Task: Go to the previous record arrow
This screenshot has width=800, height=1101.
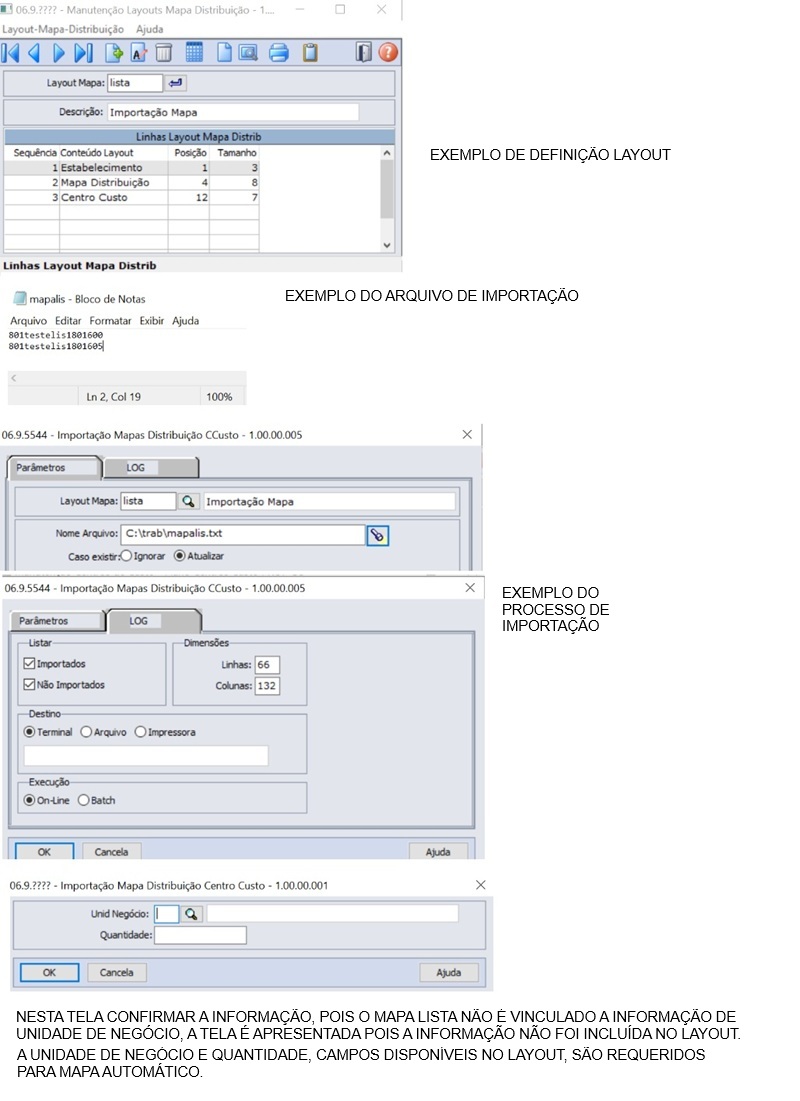Action: 34,53
